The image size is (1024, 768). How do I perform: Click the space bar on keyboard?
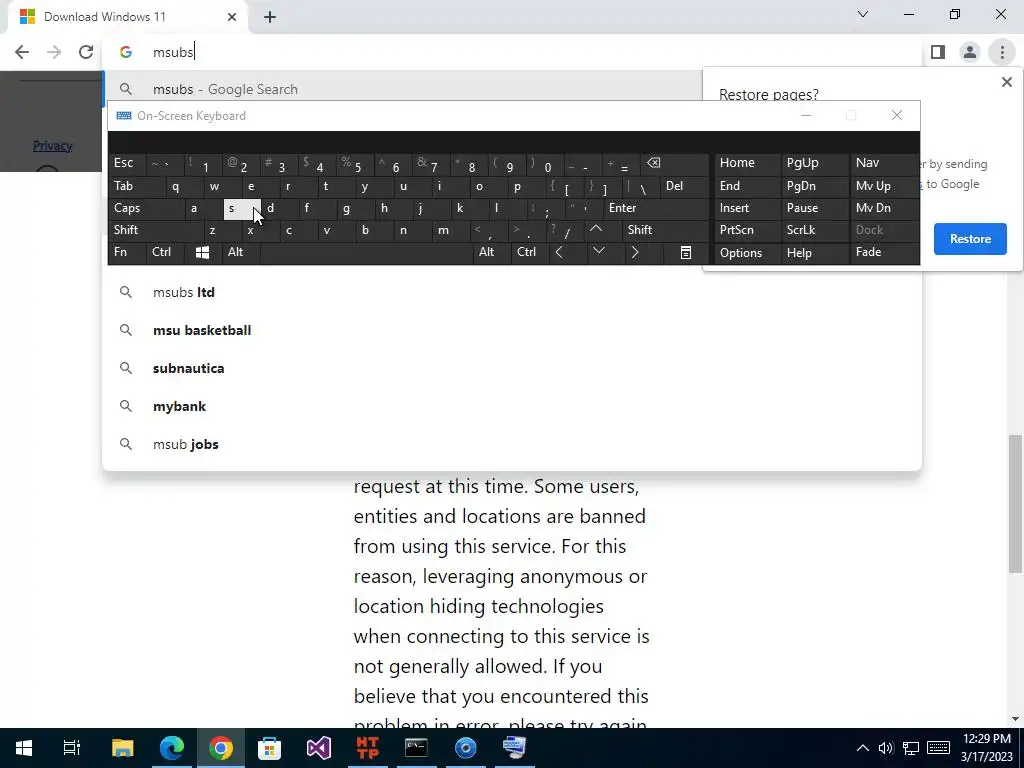click(366, 253)
